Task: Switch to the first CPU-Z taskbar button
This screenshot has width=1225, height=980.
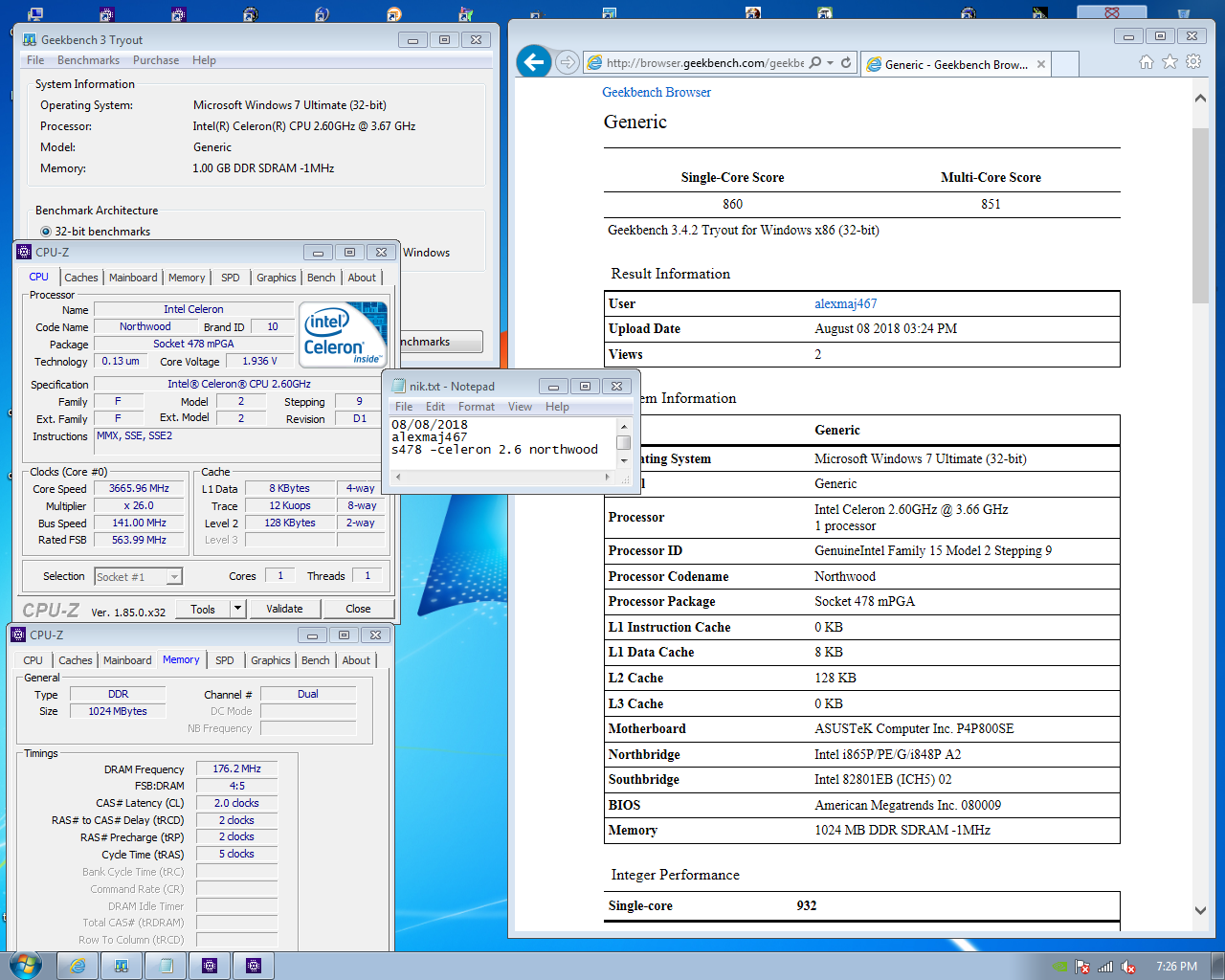Action: (x=210, y=966)
